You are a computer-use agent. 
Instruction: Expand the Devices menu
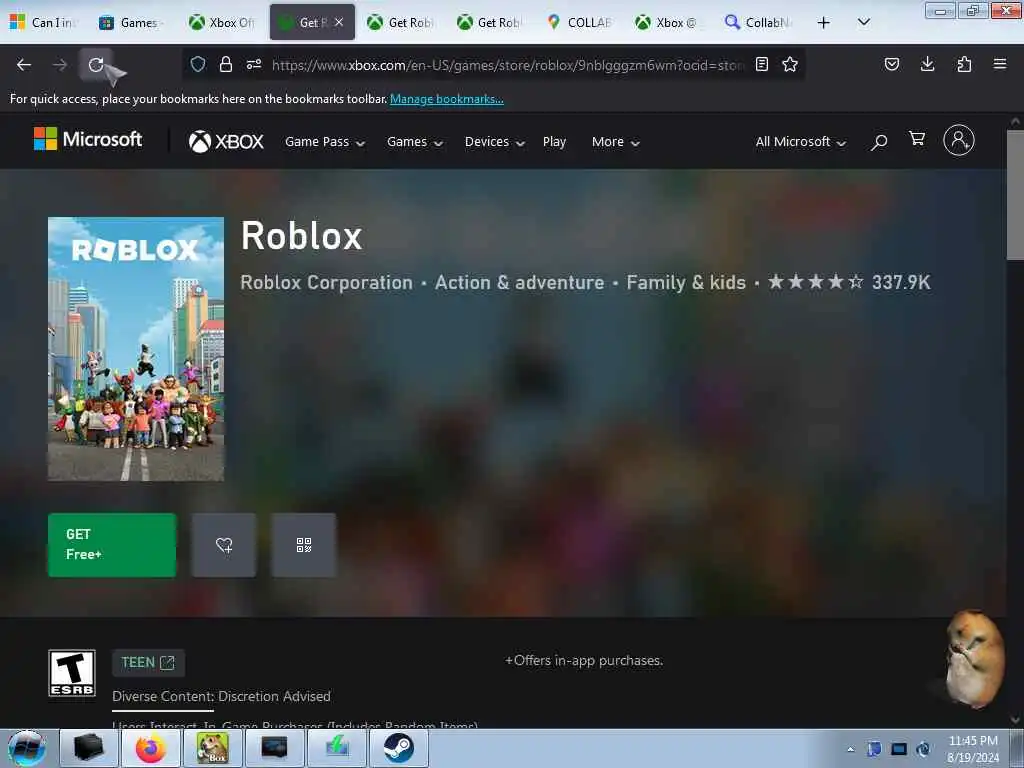[494, 142]
